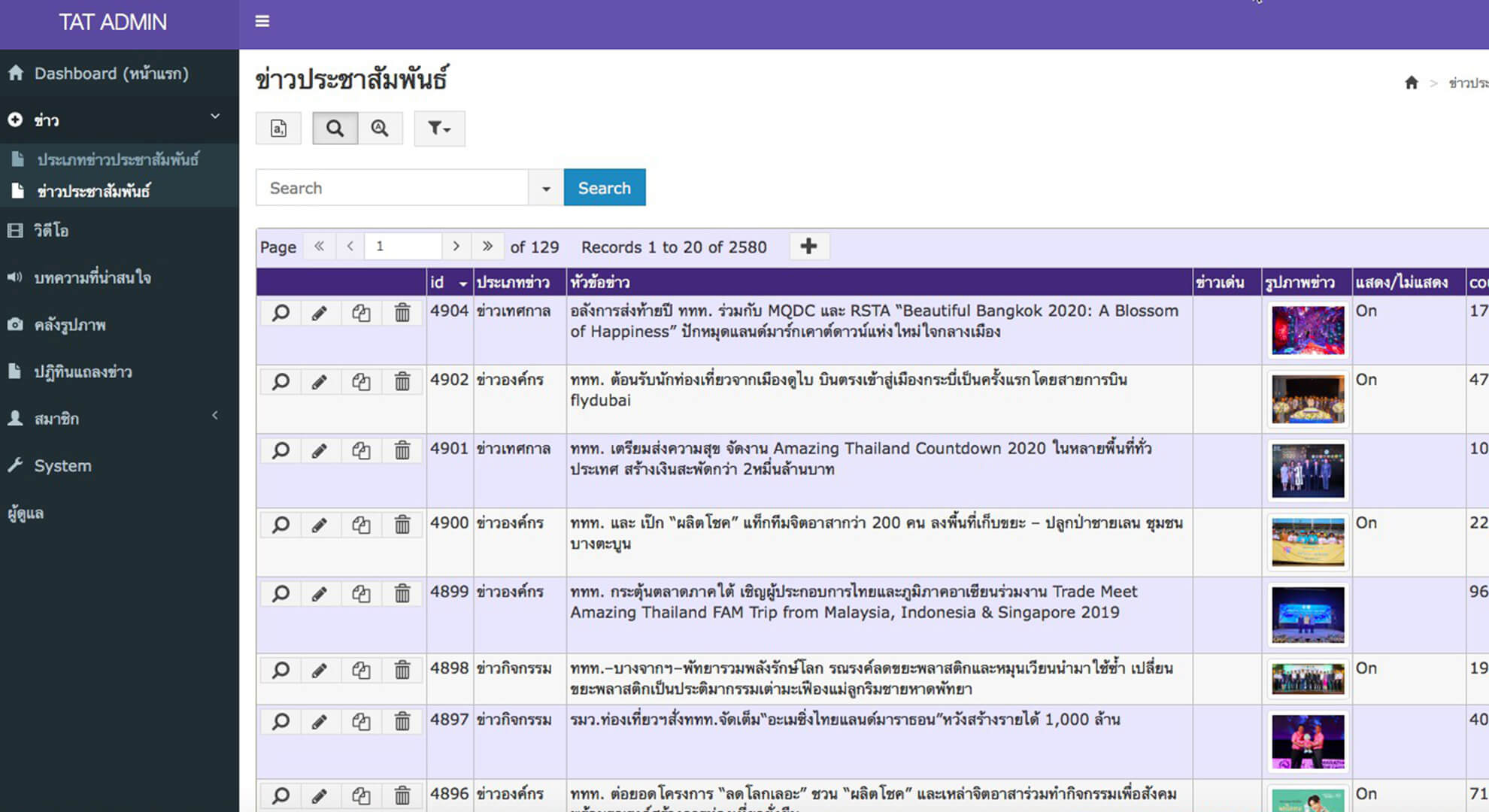
Task: Open thumbnail image of record 4897
Action: coord(1308,741)
